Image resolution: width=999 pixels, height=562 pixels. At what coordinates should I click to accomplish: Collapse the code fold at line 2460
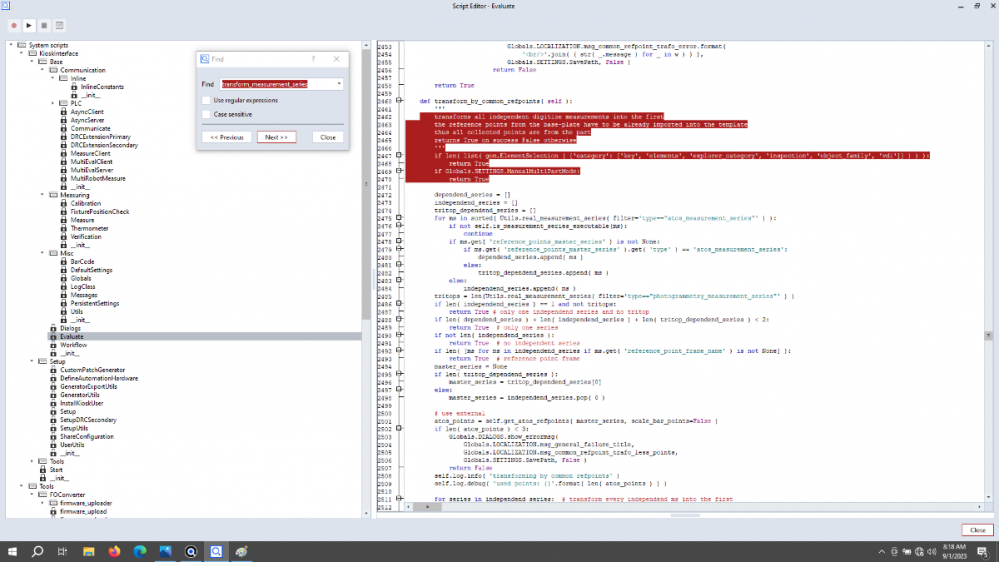click(400, 101)
